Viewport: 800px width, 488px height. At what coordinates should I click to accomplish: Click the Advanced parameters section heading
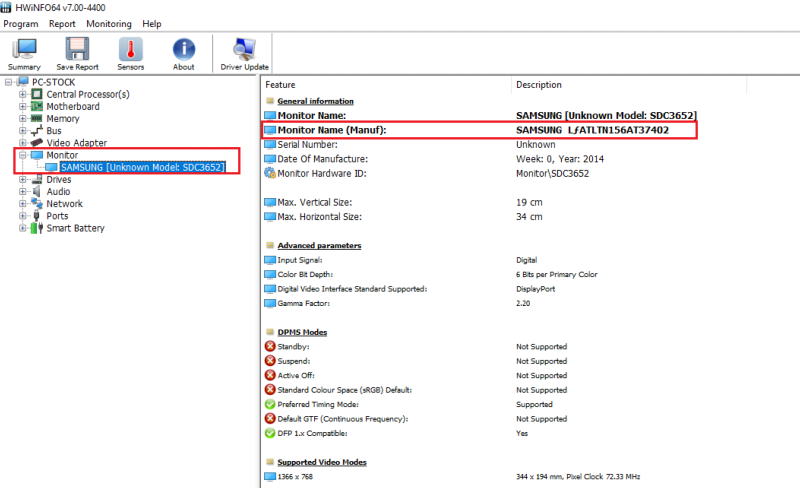[x=319, y=246]
